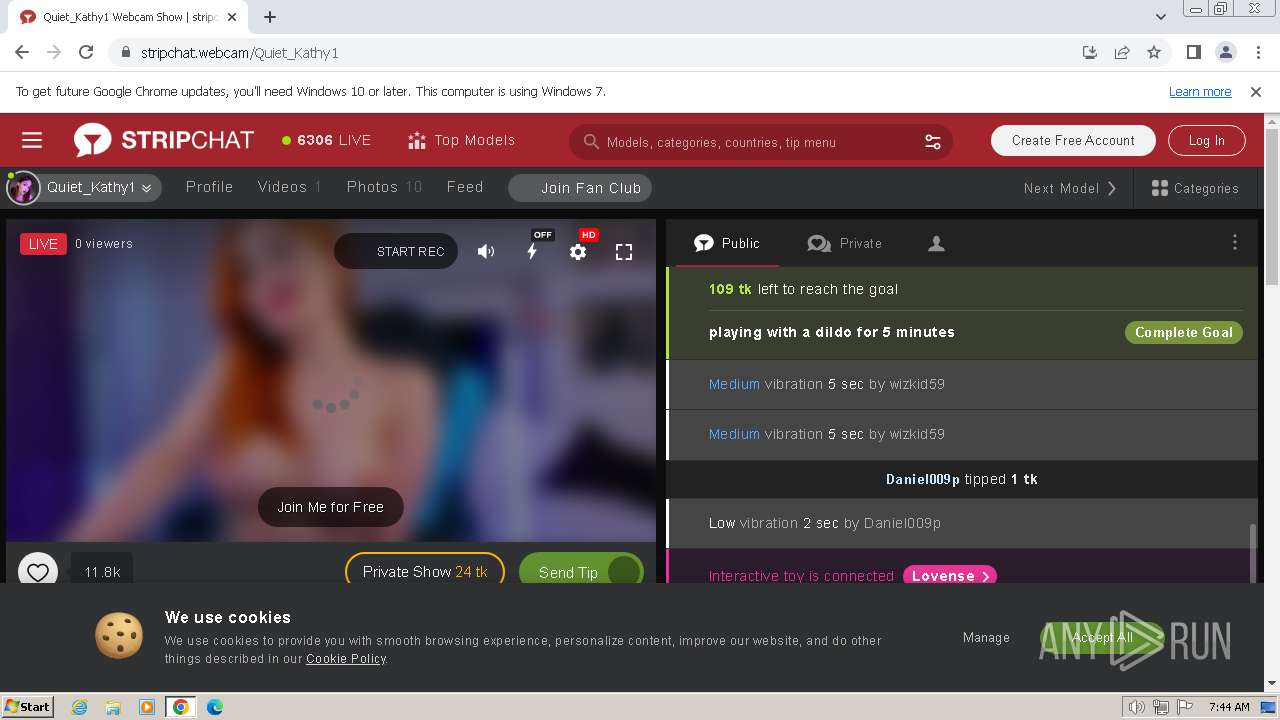The height and width of the screenshot is (720, 1280).
Task: Click the Log In button
Action: tap(1206, 141)
